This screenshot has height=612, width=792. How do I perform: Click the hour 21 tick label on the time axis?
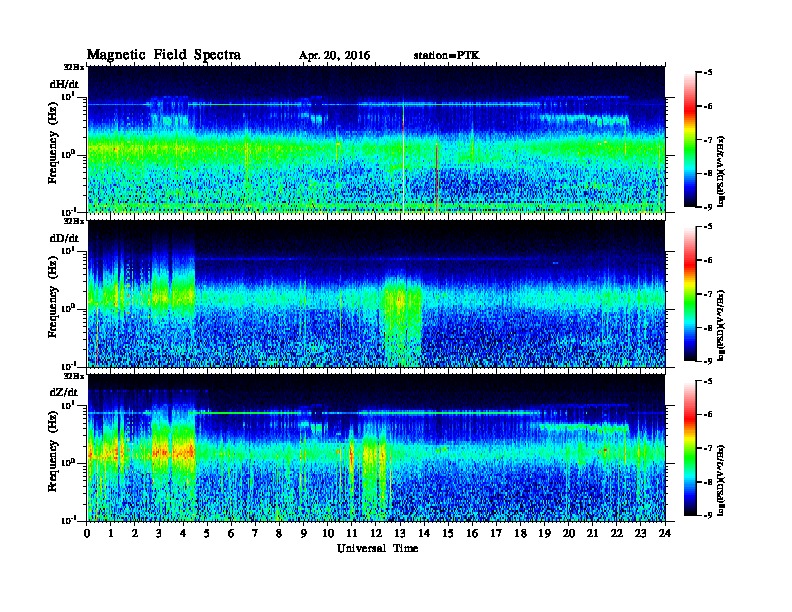point(592,533)
